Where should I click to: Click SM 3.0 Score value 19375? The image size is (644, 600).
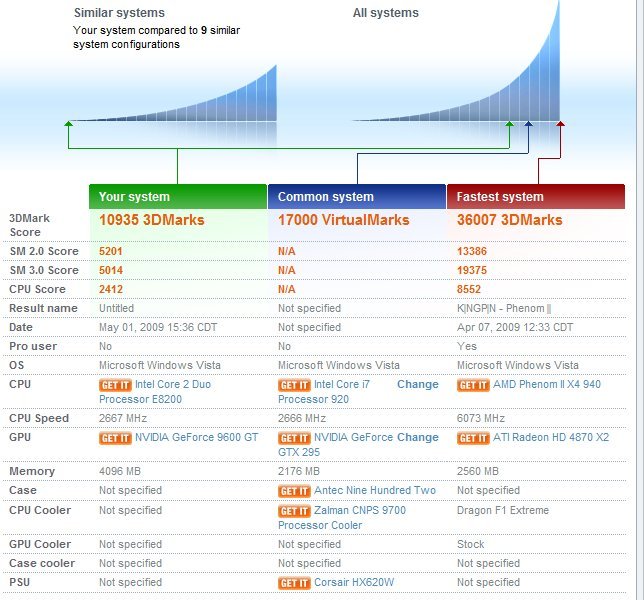(472, 270)
